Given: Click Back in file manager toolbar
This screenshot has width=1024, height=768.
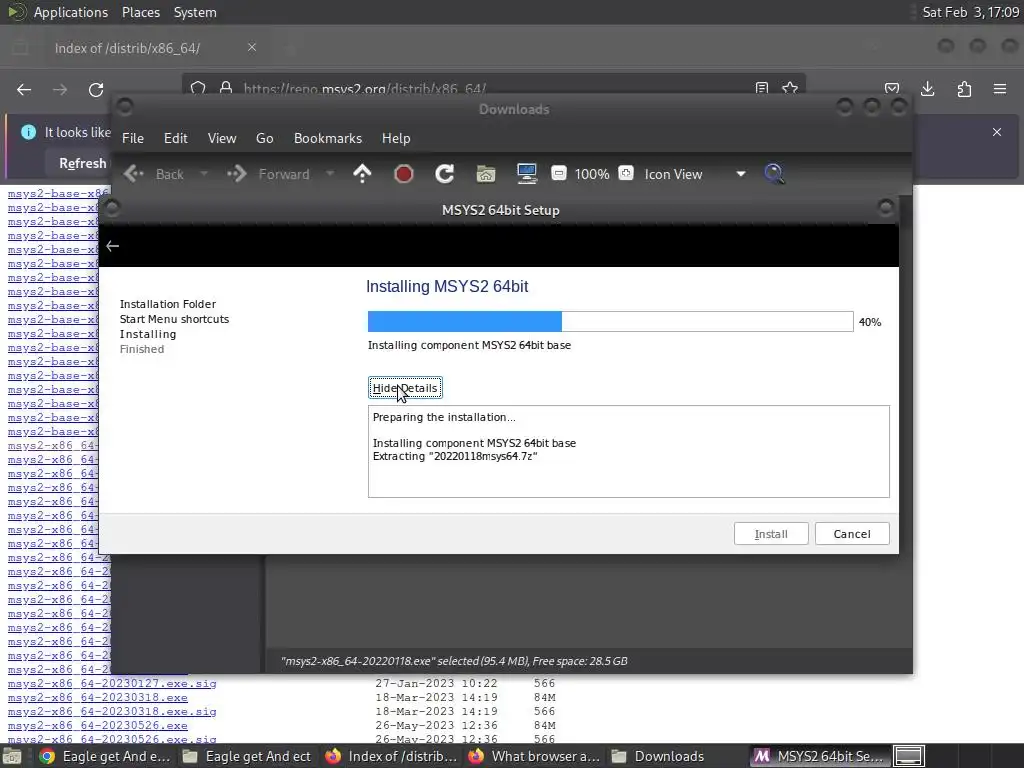Looking at the screenshot, I should tap(154, 174).
